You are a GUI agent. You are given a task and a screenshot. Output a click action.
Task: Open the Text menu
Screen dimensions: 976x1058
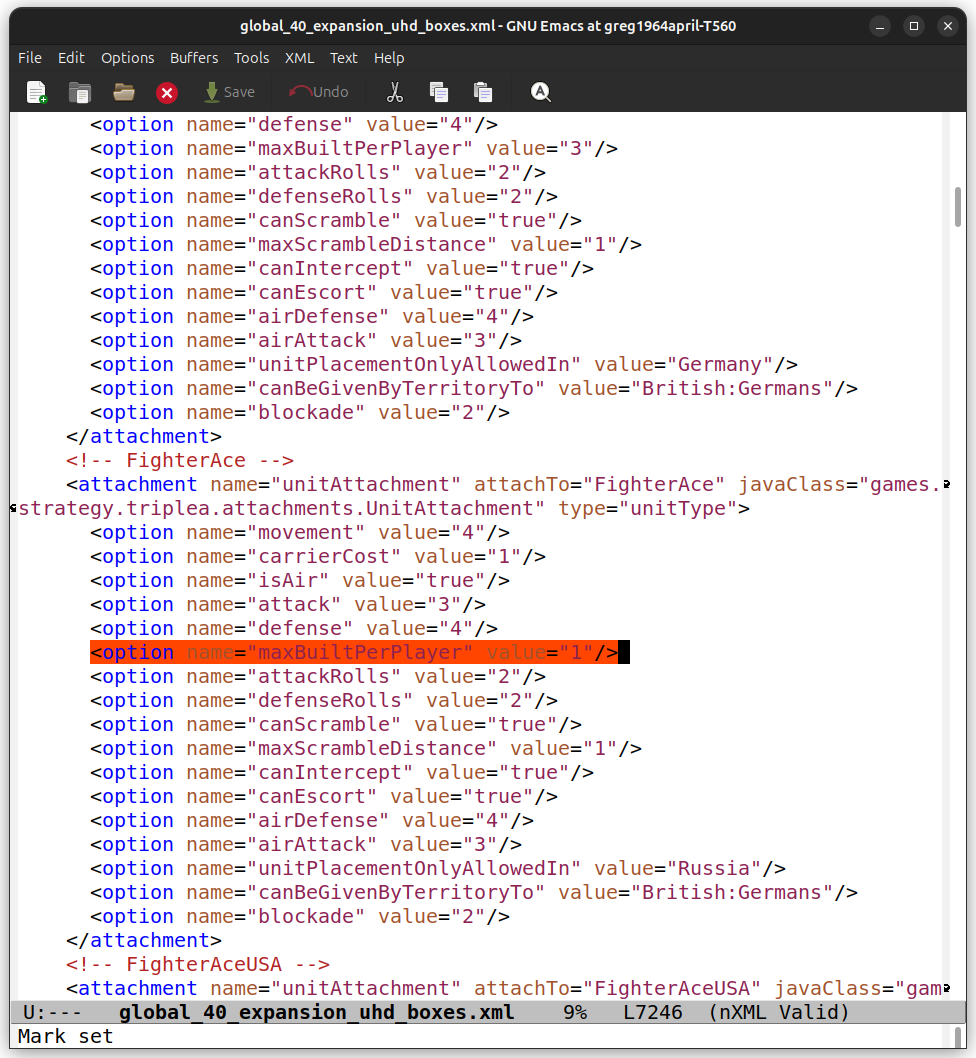344,58
